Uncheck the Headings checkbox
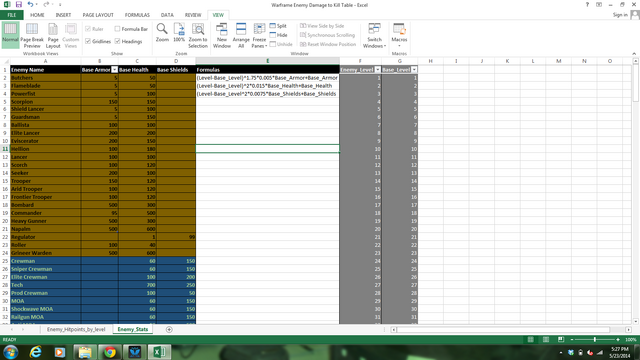Screen dimensions: 640x360 (118, 41)
